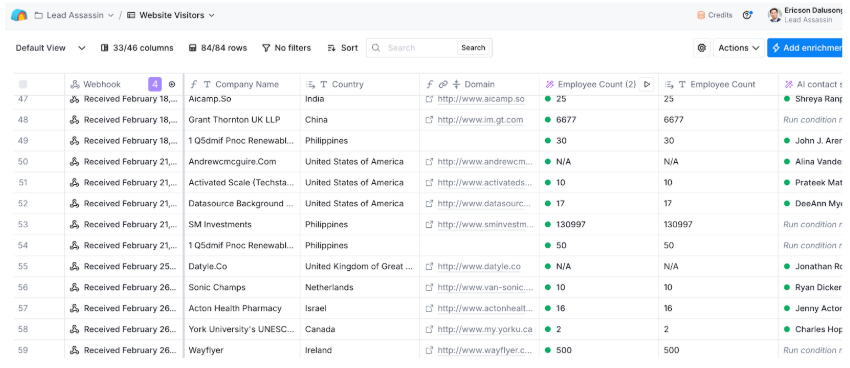The height and width of the screenshot is (368, 850).
Task: Click the Shreya contact cell in row 47
Action: point(811,99)
